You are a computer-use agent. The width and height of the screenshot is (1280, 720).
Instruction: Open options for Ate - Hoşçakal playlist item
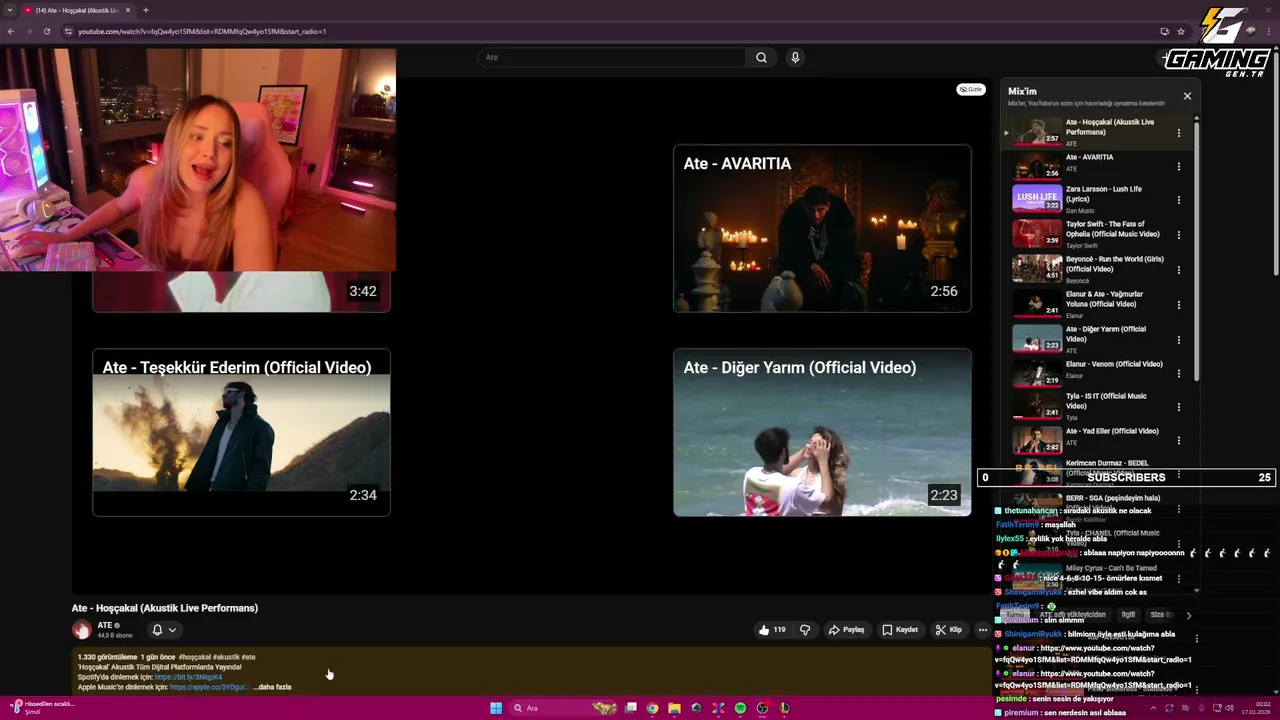(1178, 132)
